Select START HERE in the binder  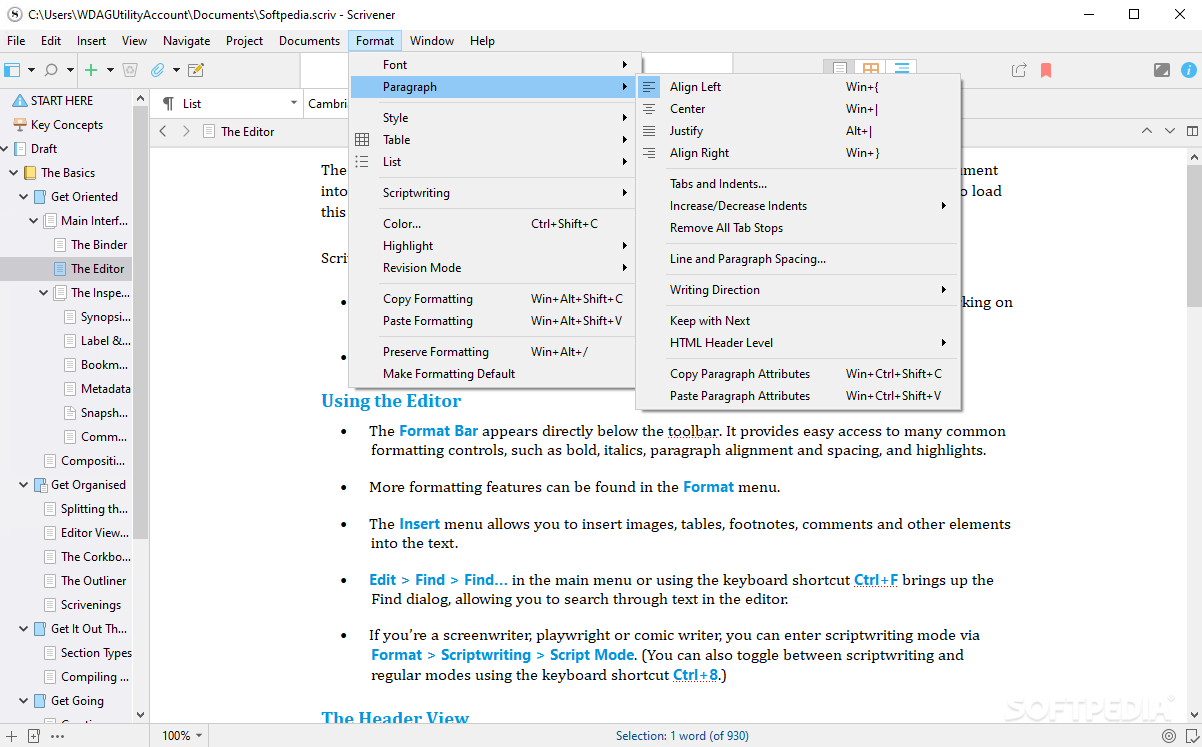62,101
